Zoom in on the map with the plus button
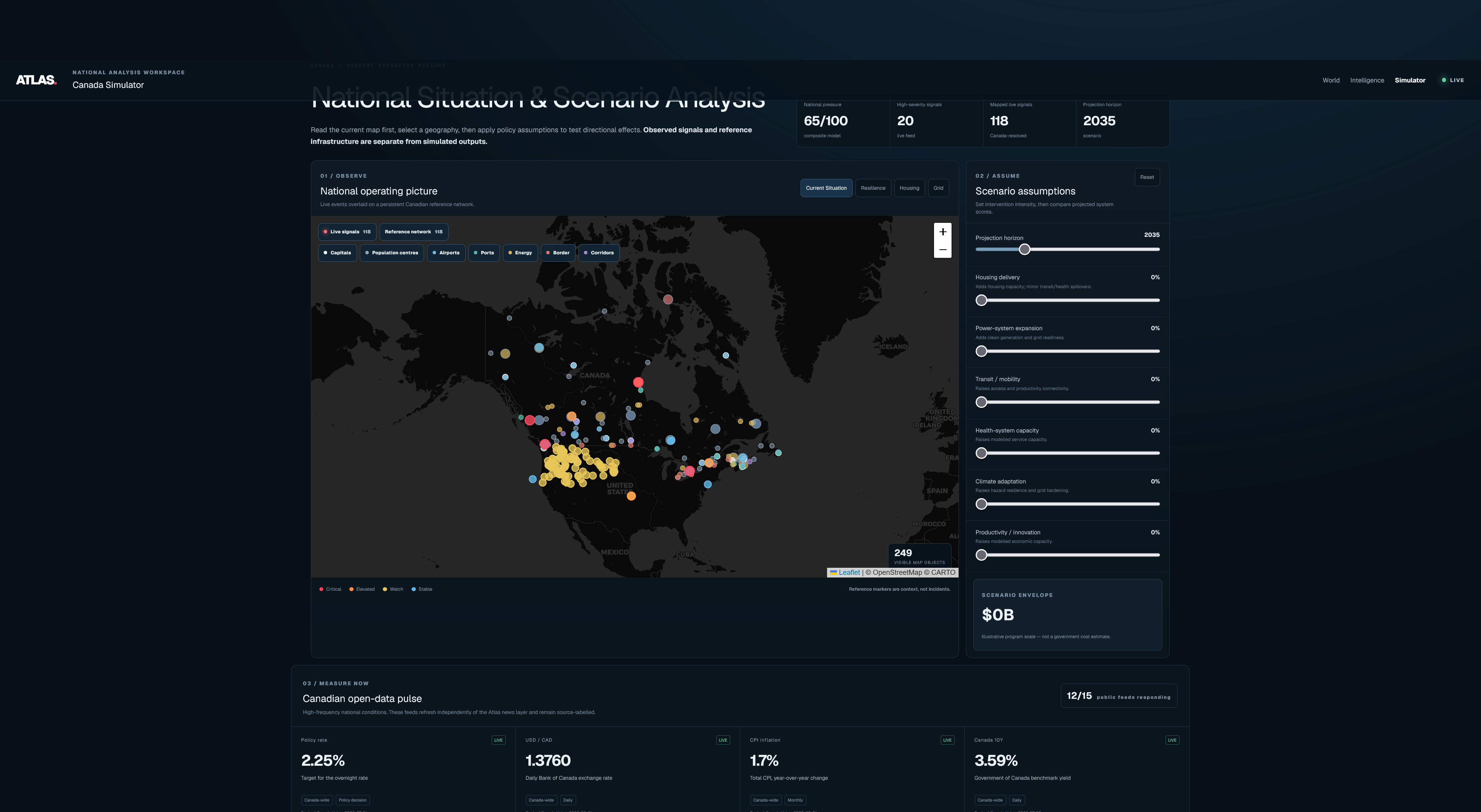Viewport: 1481px width, 812px height. pos(942,232)
